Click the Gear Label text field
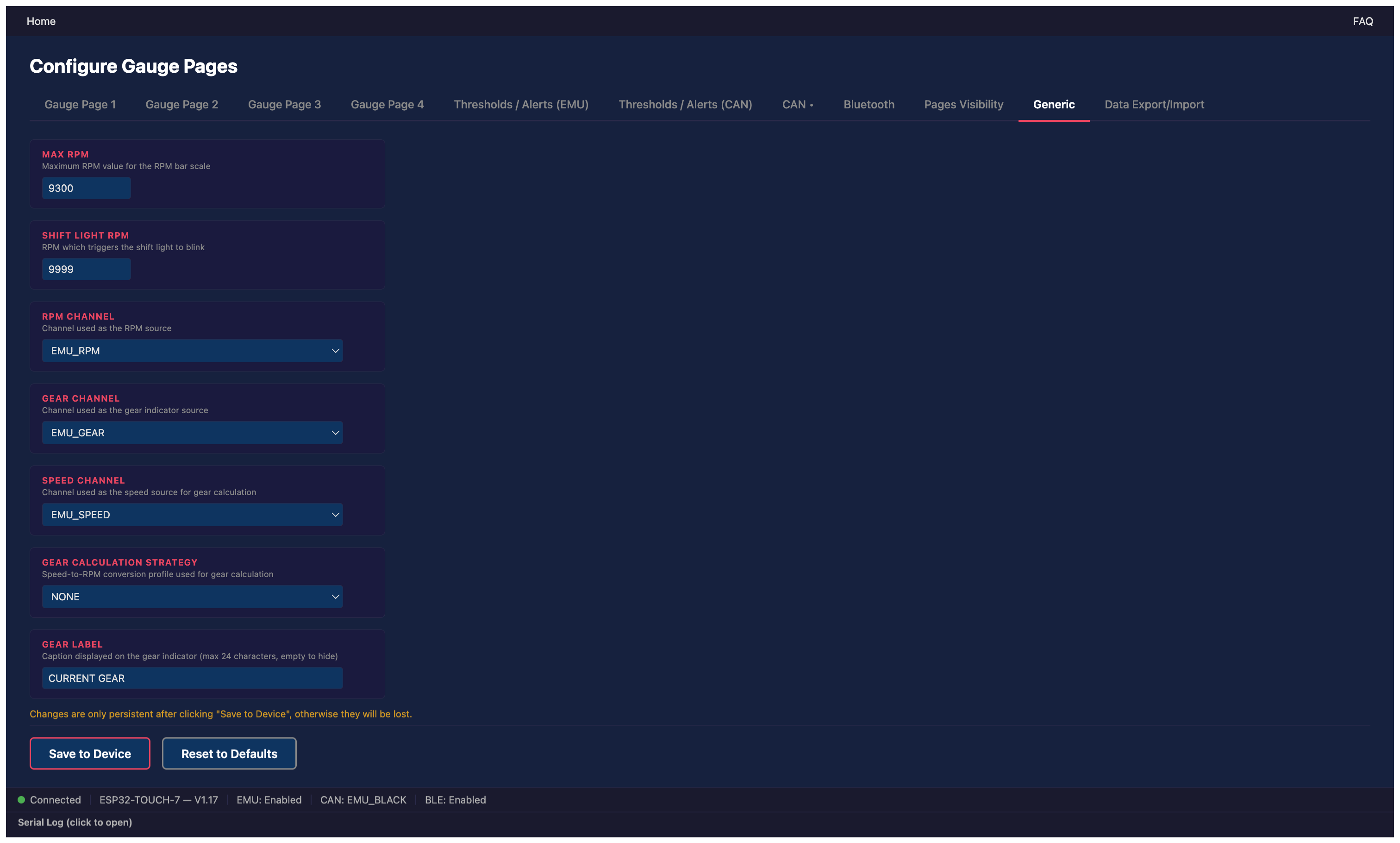The image size is (1400, 843). 192,678
